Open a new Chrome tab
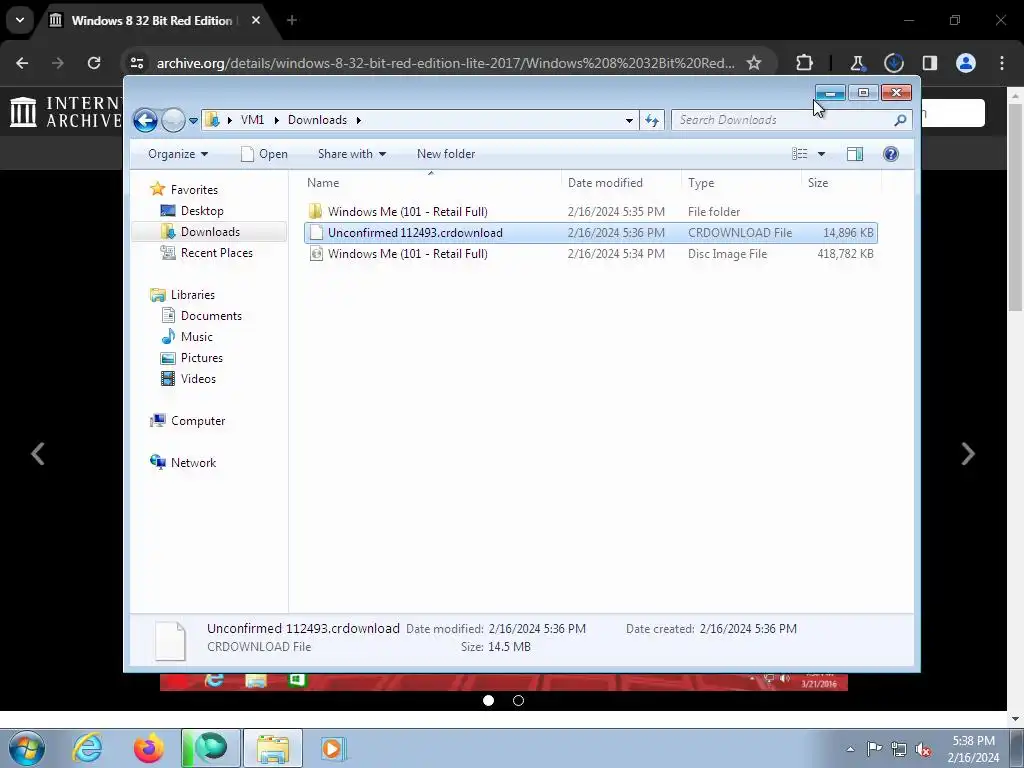Screen dimensions: 1024x768 pos(292,20)
